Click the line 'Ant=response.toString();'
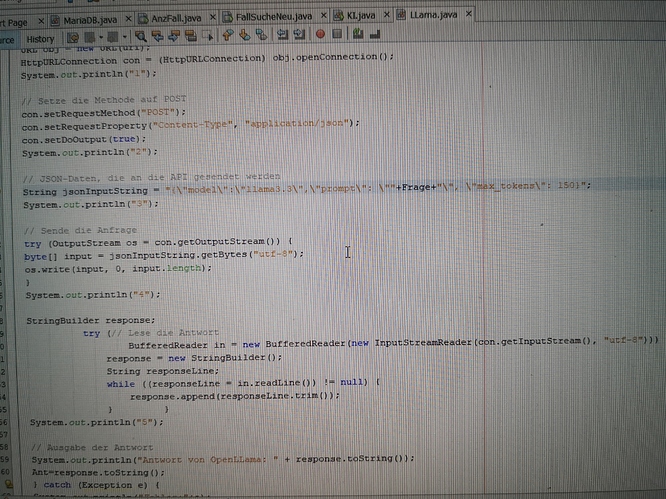Screen dimensions: 666x499 click(98, 472)
